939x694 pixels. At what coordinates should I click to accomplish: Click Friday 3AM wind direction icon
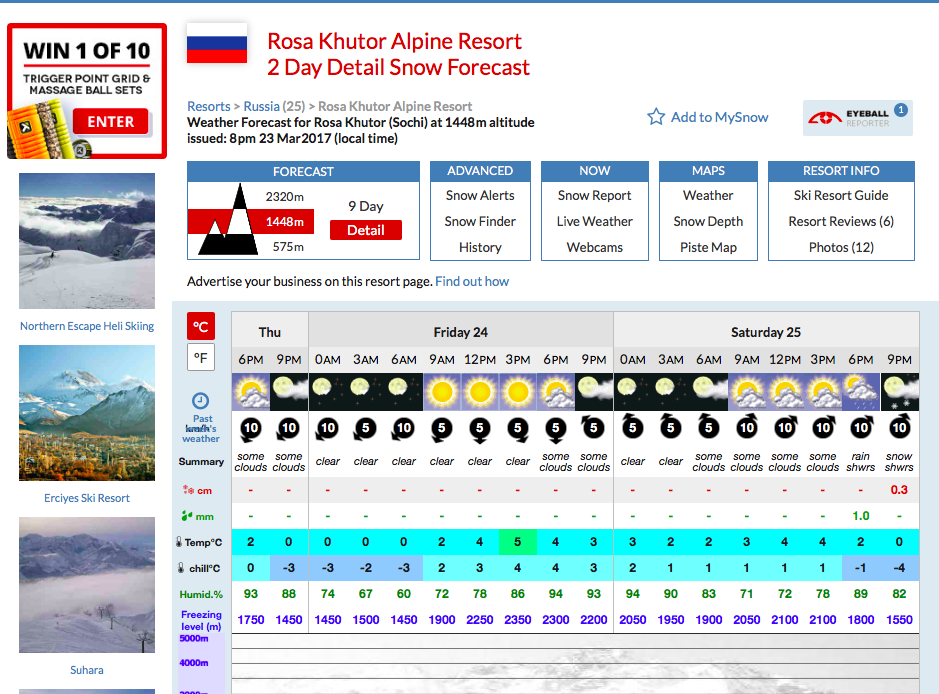[x=365, y=429]
